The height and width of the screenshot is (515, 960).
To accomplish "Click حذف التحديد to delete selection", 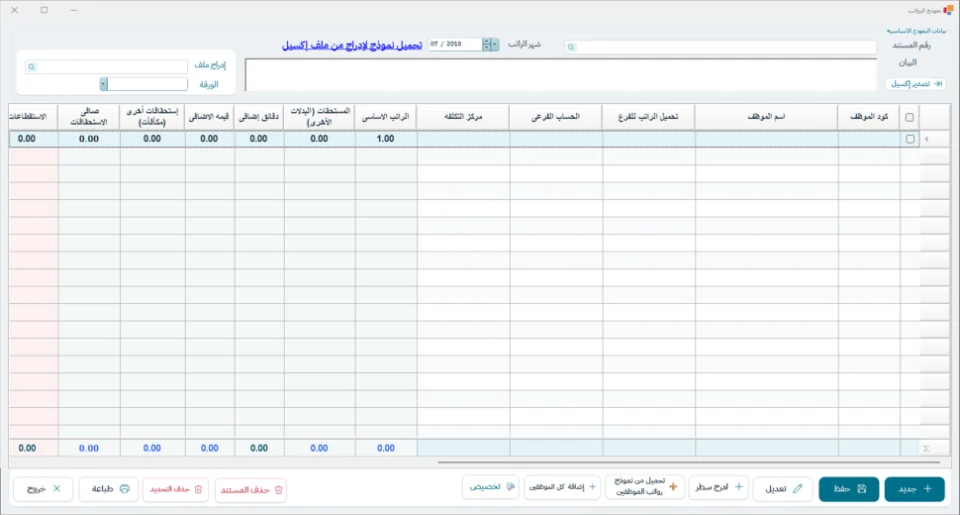I will (x=176, y=489).
